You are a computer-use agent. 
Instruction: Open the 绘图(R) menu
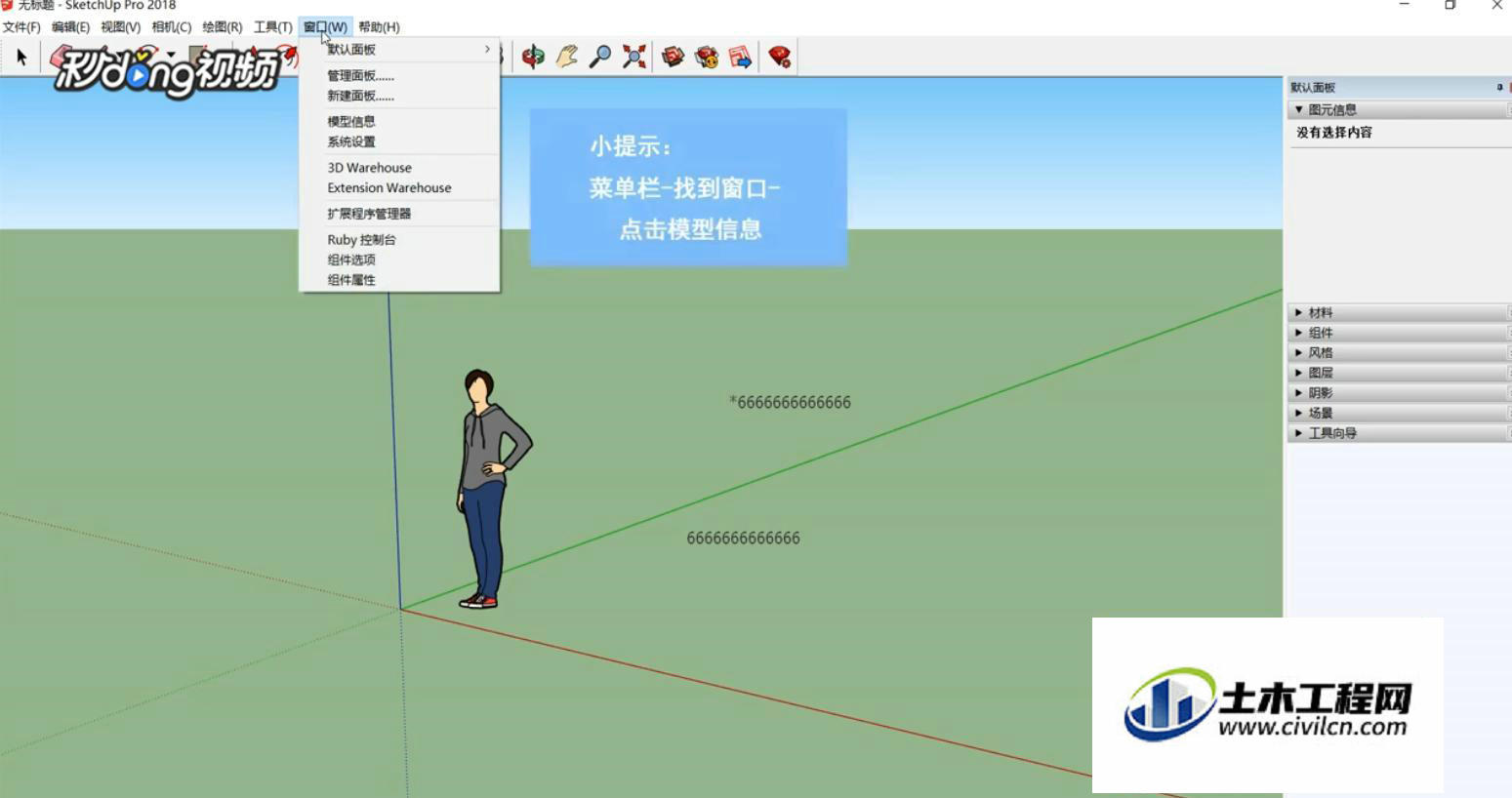coord(222,27)
